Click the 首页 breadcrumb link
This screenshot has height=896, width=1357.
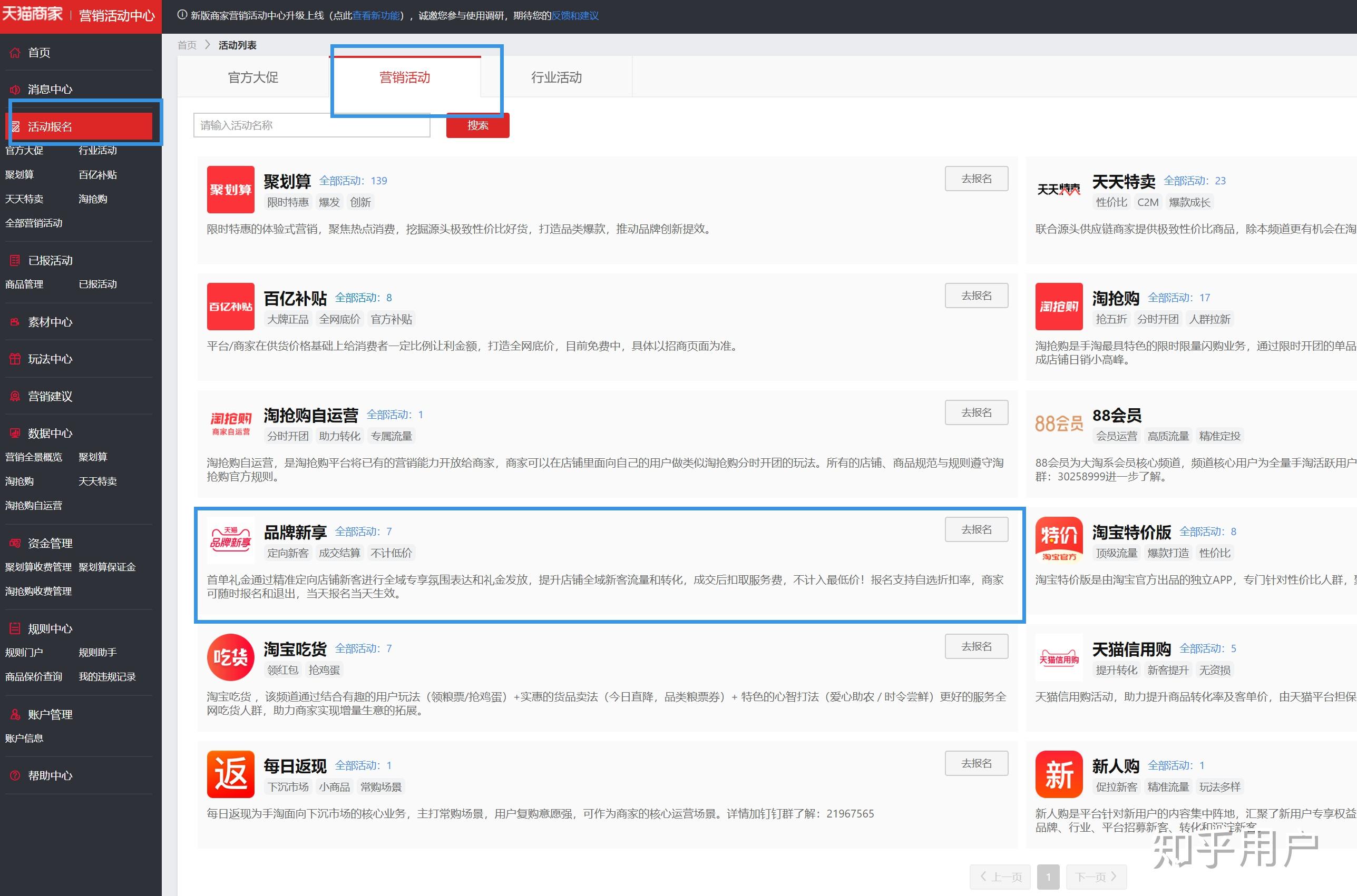pos(187,45)
